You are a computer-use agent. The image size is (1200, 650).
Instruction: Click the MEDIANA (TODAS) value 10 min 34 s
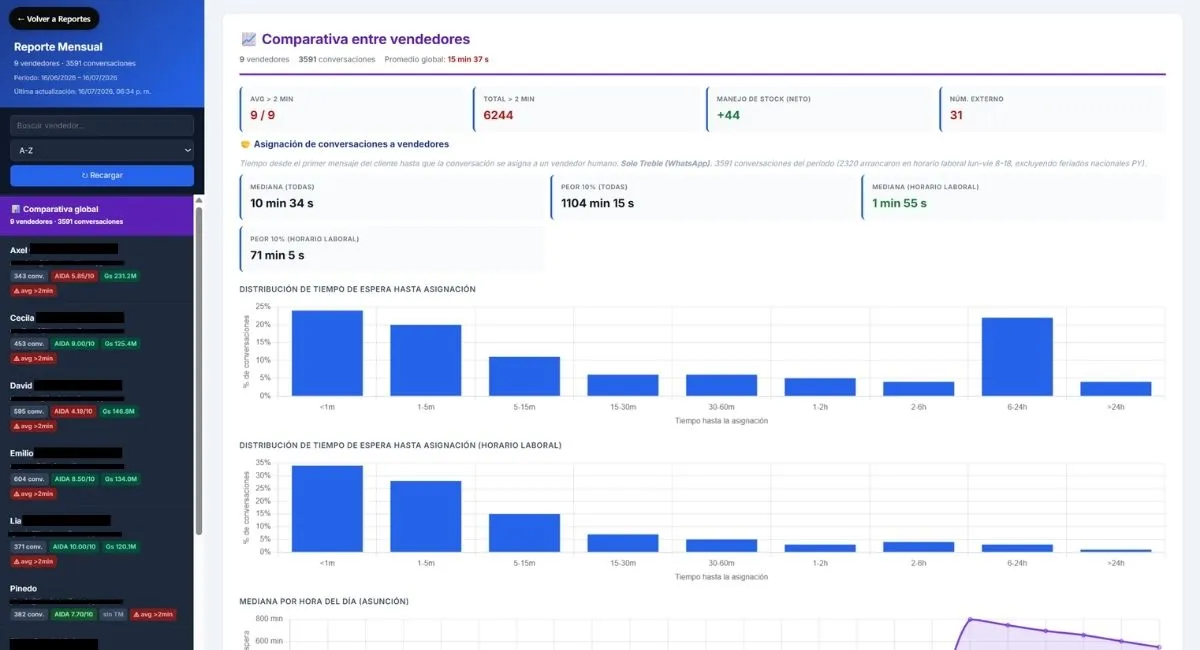(282, 203)
